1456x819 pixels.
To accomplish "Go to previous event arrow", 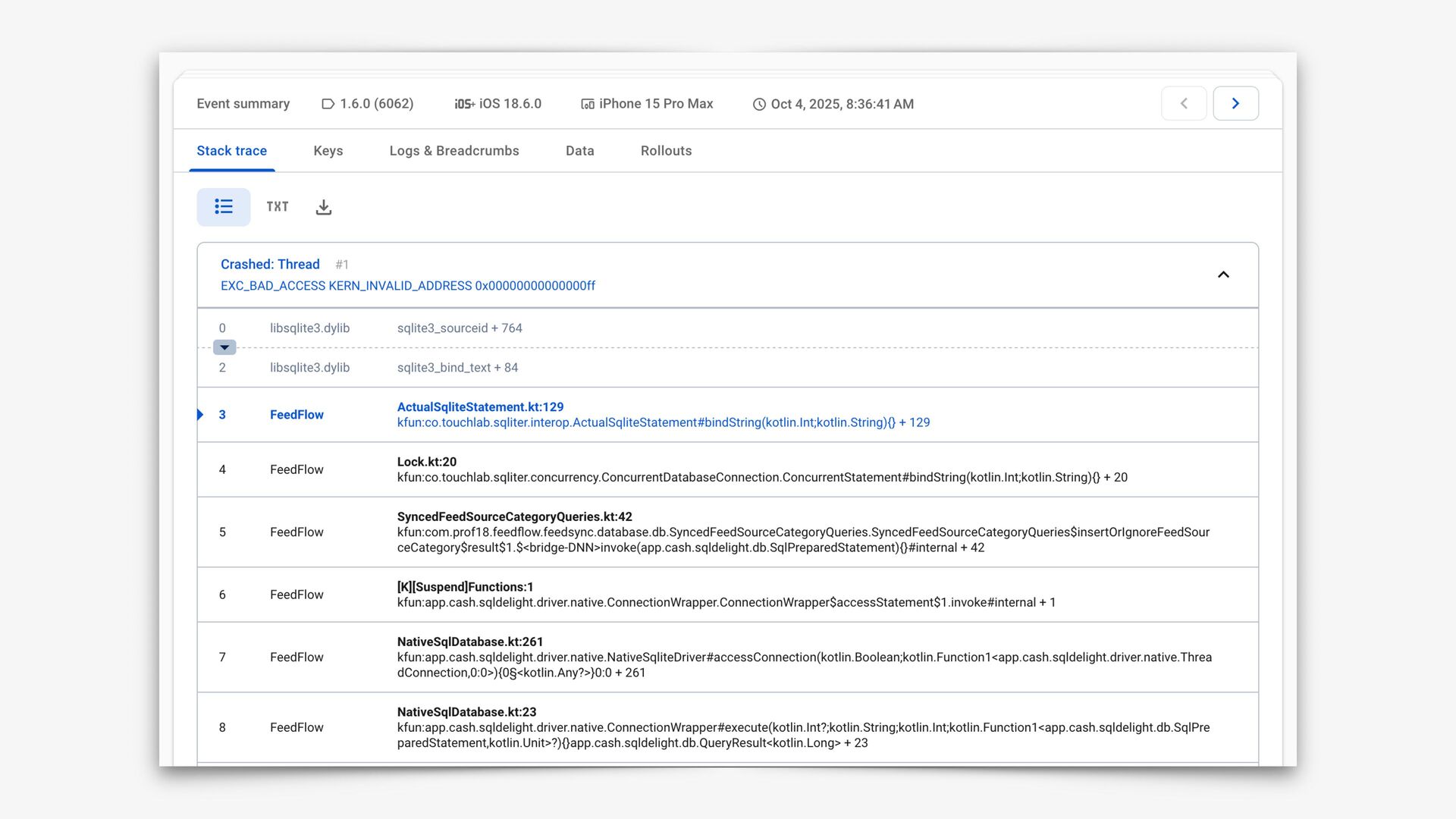I will coord(1184,104).
